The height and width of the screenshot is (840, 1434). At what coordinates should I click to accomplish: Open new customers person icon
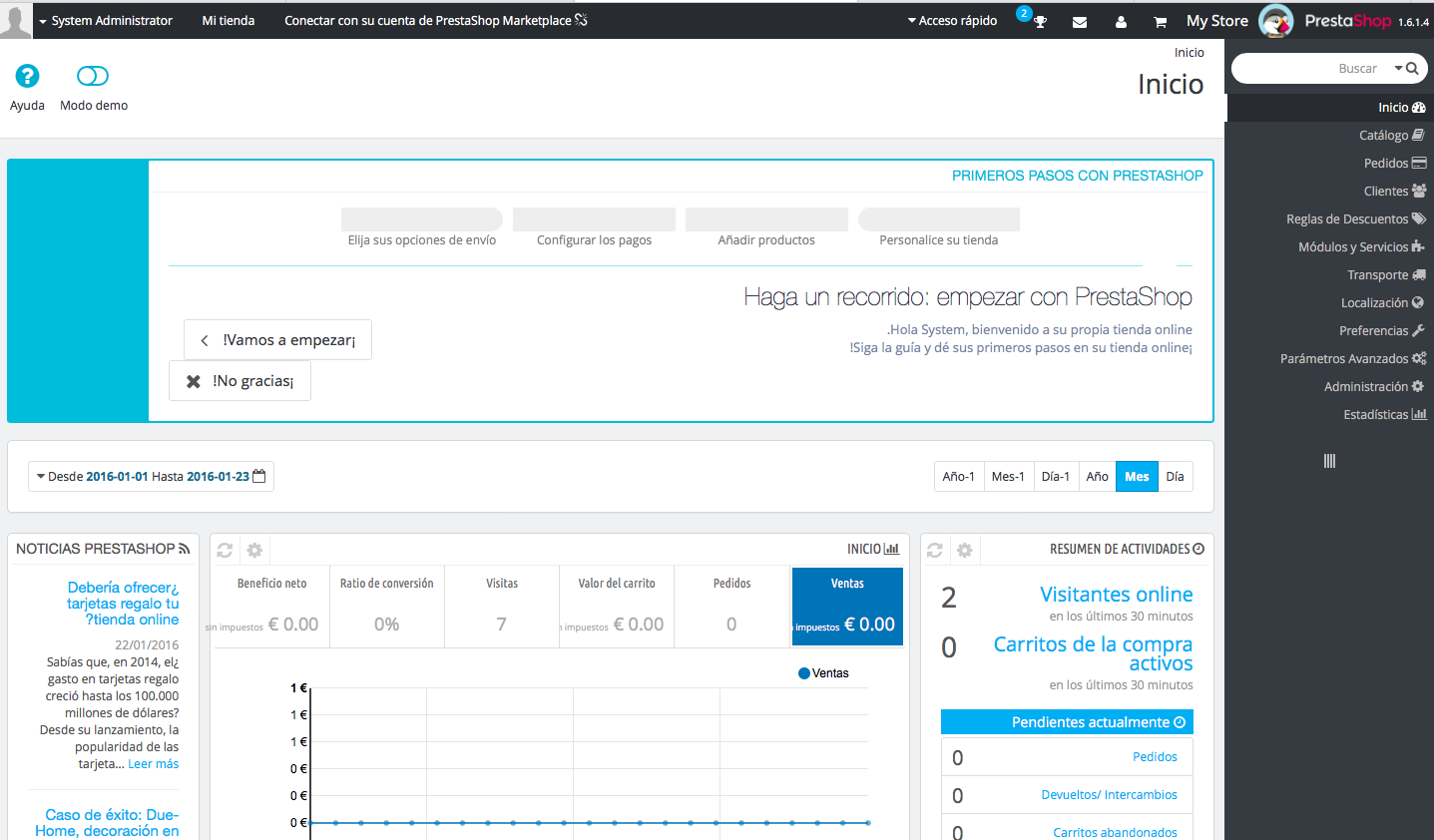1121,21
